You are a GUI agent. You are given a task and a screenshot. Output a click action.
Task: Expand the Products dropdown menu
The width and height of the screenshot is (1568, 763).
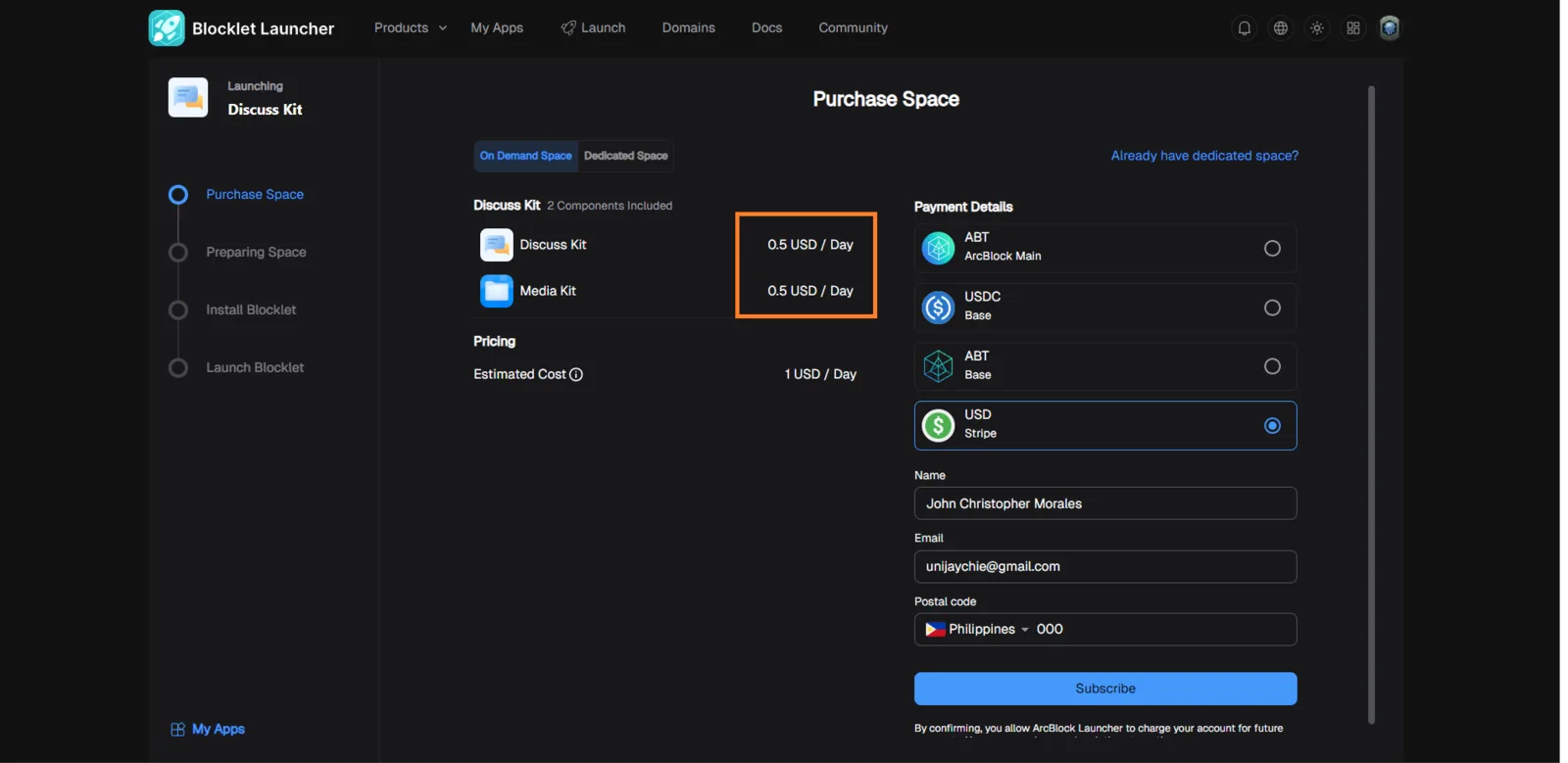pos(411,28)
